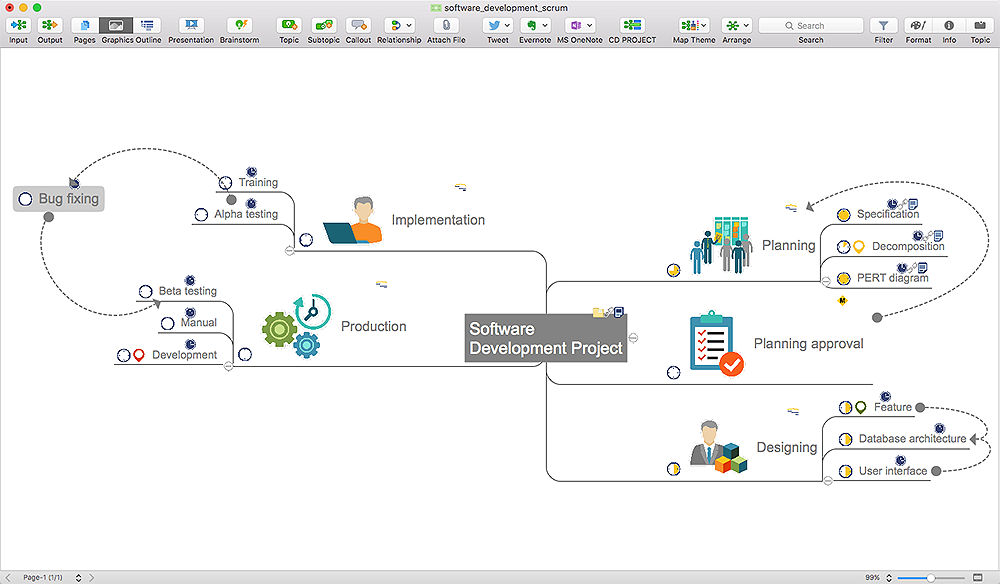This screenshot has width=1000, height=584.
Task: Click the Planning approval clipboard image
Action: 716,344
